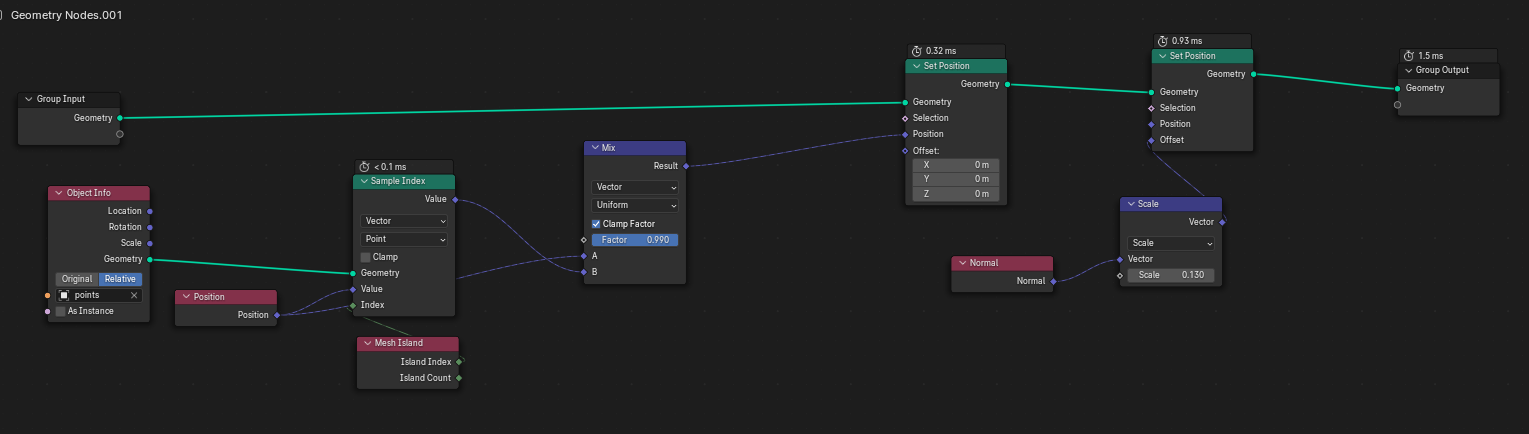
Task: Open Uniform factor mode dropdown in Mix node
Action: (635, 205)
